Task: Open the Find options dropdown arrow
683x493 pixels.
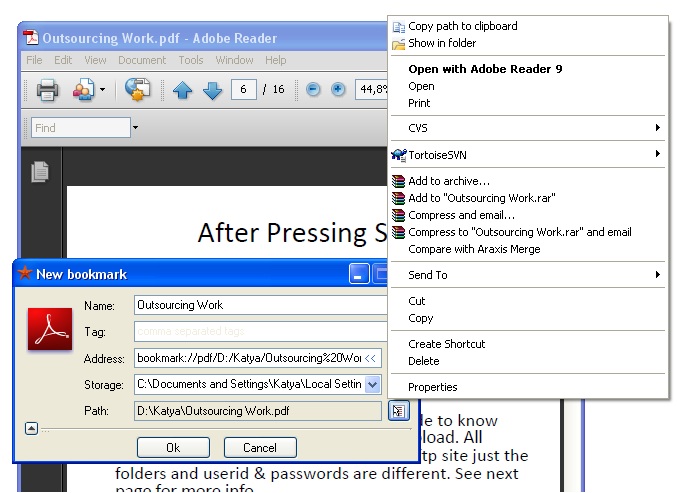Action: pyautogui.click(x=135, y=128)
